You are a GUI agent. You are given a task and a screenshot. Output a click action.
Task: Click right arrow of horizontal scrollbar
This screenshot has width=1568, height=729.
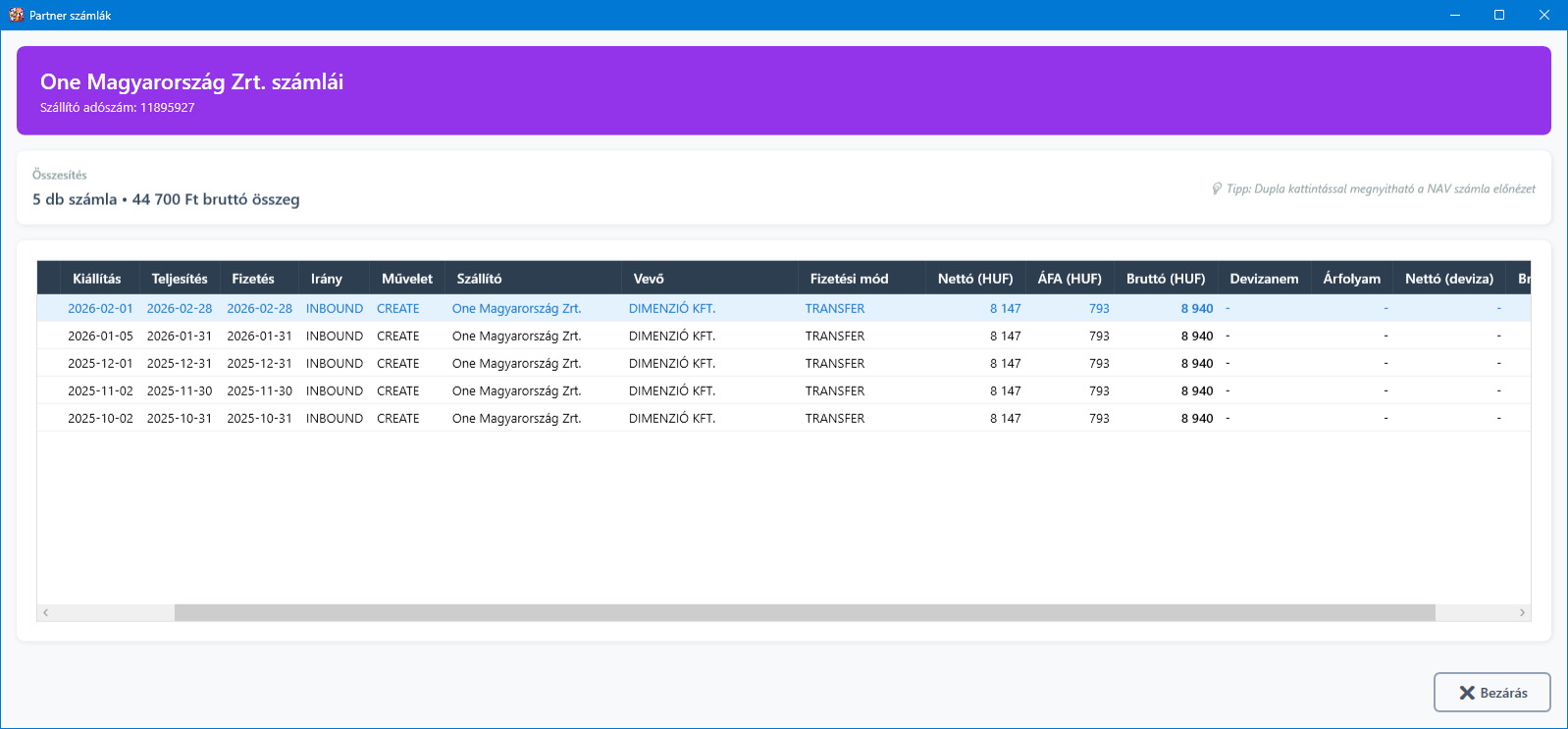point(1522,612)
